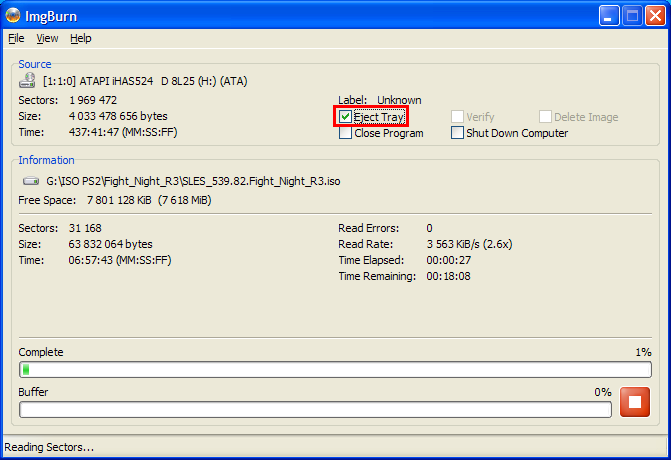Minimize the ImgBurn window
This screenshot has height=460, width=671.
click(609, 16)
